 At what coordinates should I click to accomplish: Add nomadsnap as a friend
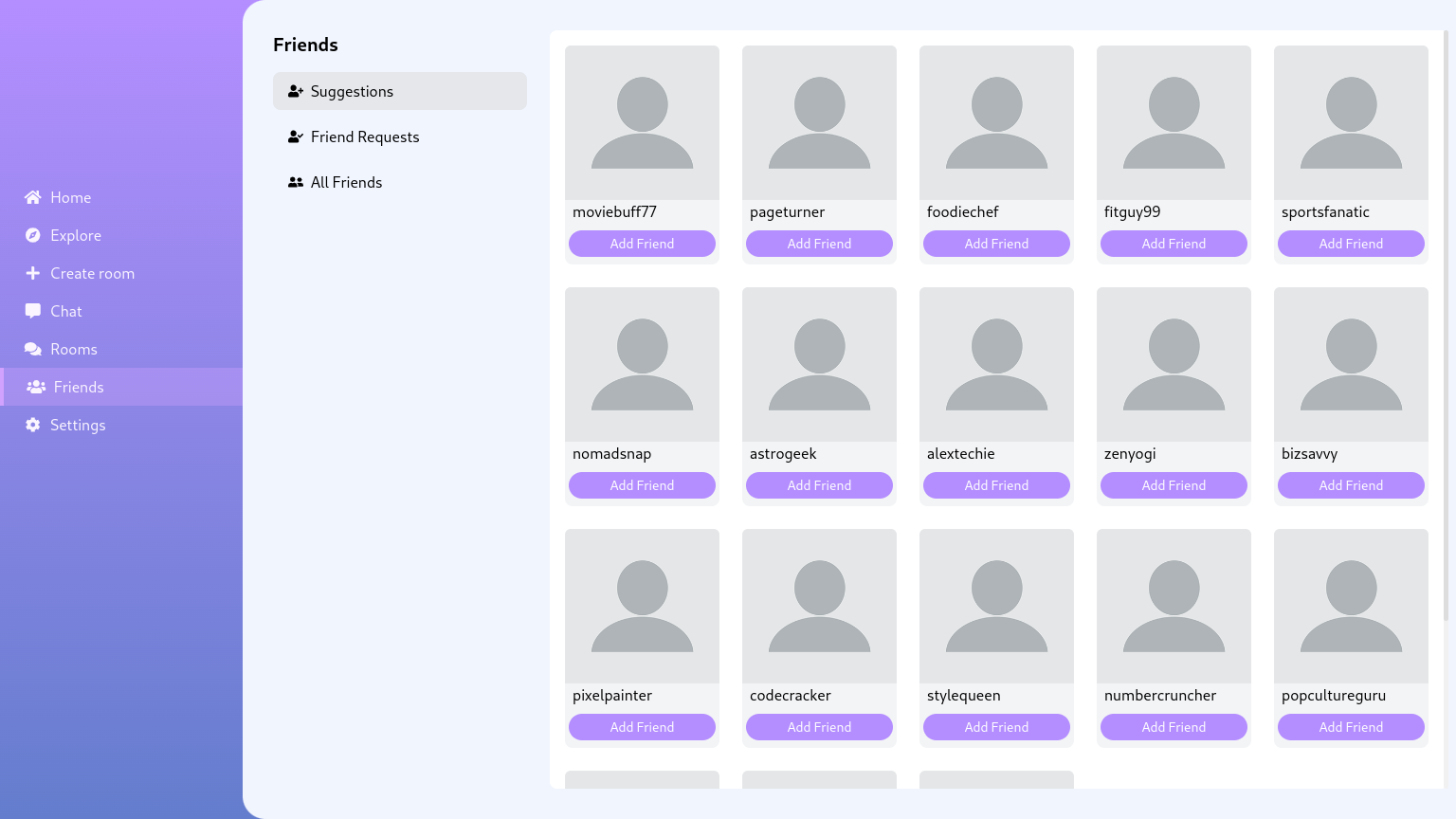642,485
